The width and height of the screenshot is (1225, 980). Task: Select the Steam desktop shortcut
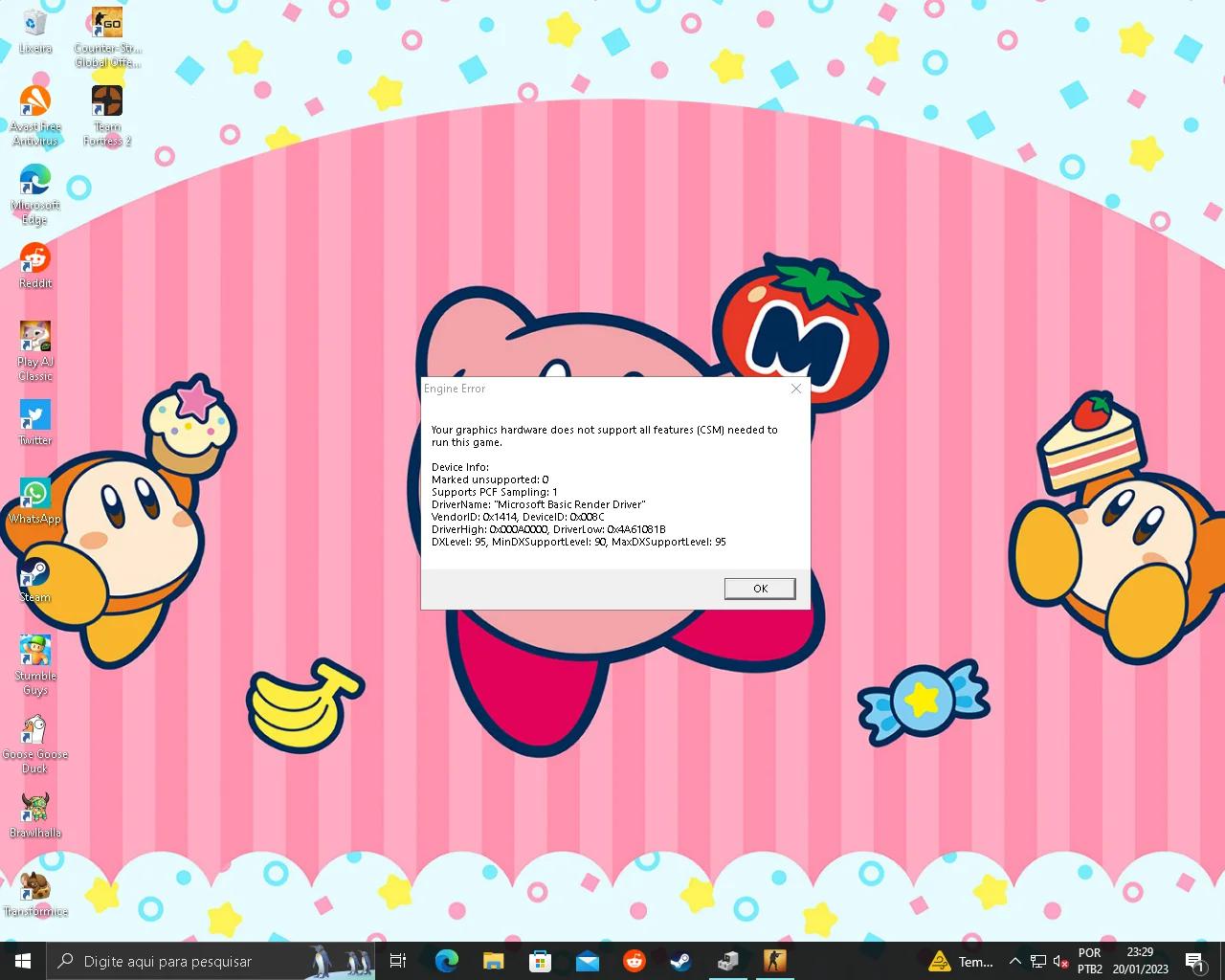click(x=35, y=580)
